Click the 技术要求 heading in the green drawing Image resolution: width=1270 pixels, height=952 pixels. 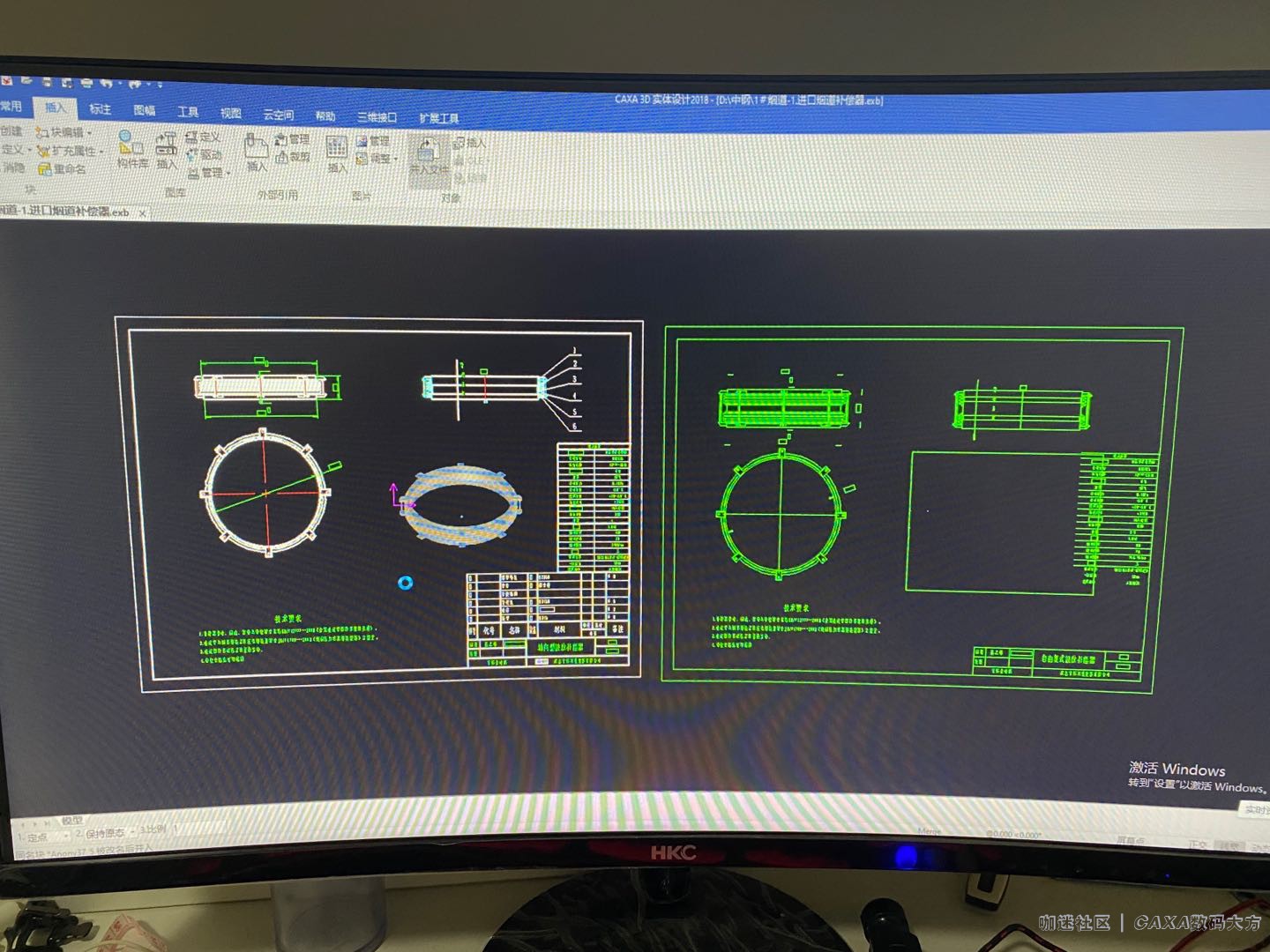796,608
